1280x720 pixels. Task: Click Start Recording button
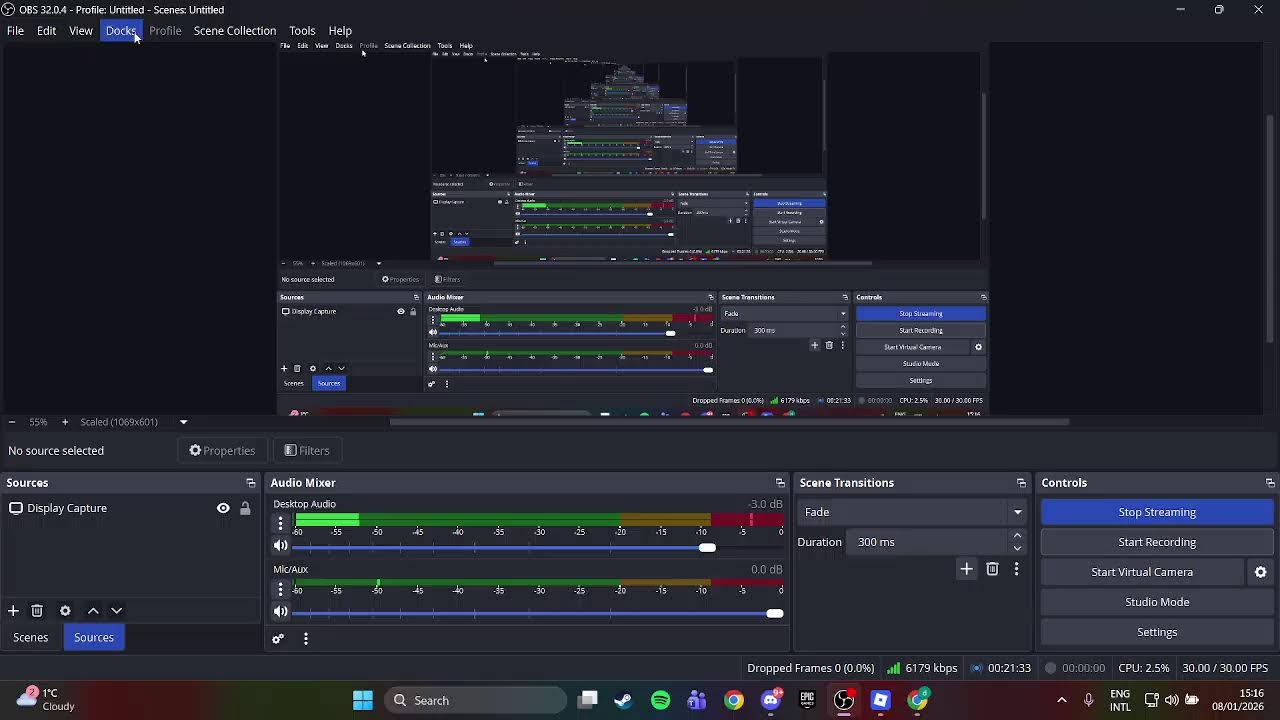(x=1157, y=542)
